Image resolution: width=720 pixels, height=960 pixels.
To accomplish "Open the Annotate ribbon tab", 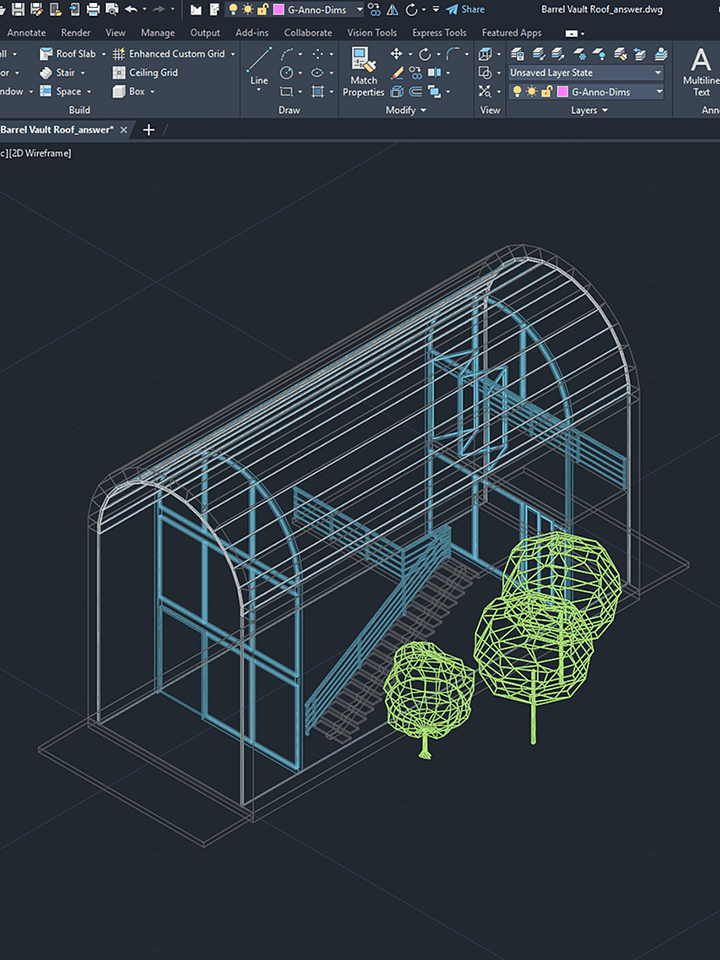I will point(26,32).
